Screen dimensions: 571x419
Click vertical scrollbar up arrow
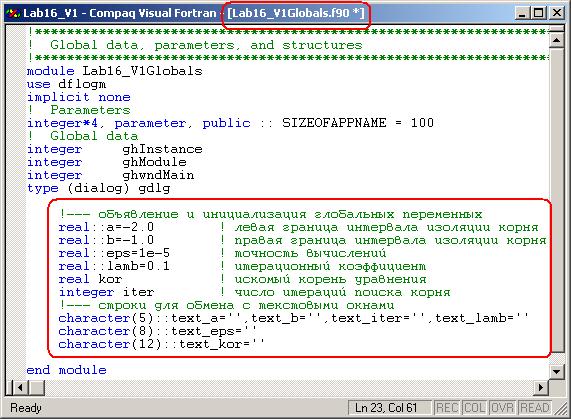click(556, 40)
